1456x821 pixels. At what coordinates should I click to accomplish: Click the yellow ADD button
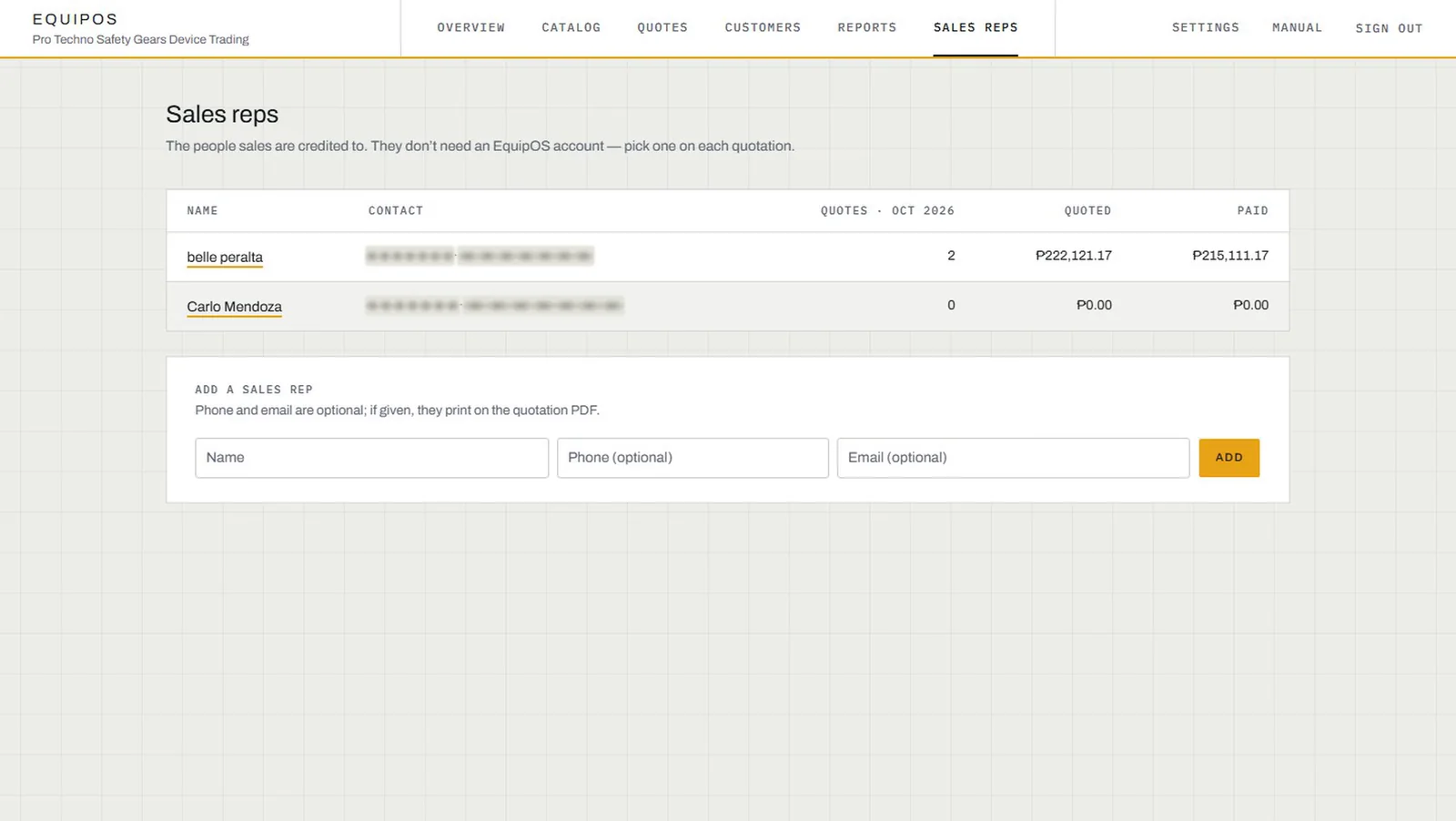[x=1228, y=458]
